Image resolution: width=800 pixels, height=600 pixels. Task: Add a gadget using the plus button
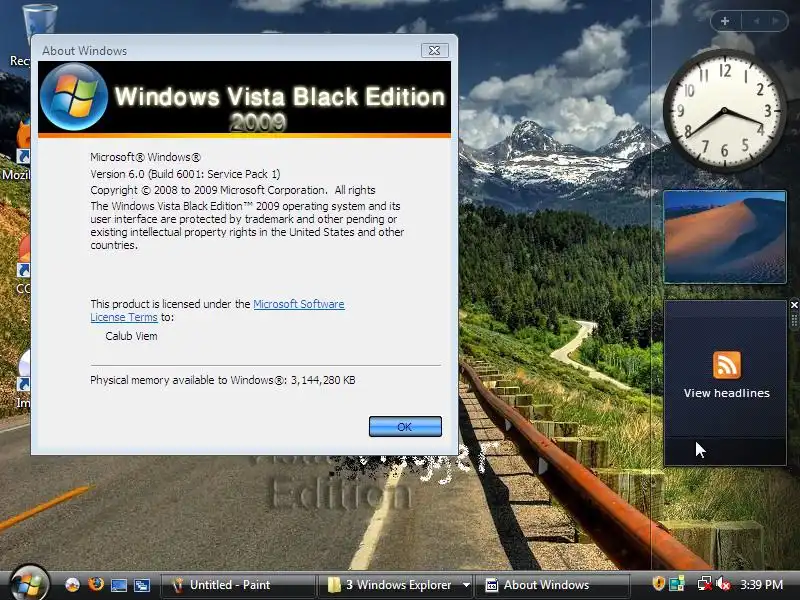coord(725,21)
